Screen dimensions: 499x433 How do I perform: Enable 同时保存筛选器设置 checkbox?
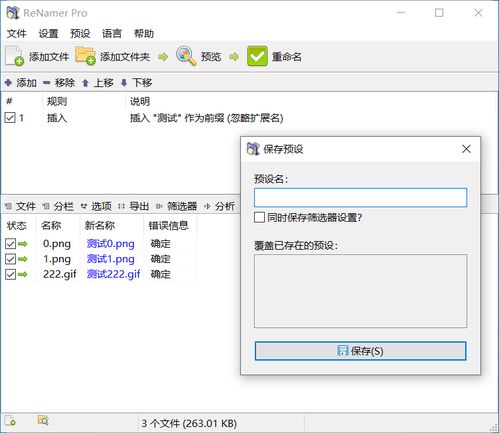(259, 217)
